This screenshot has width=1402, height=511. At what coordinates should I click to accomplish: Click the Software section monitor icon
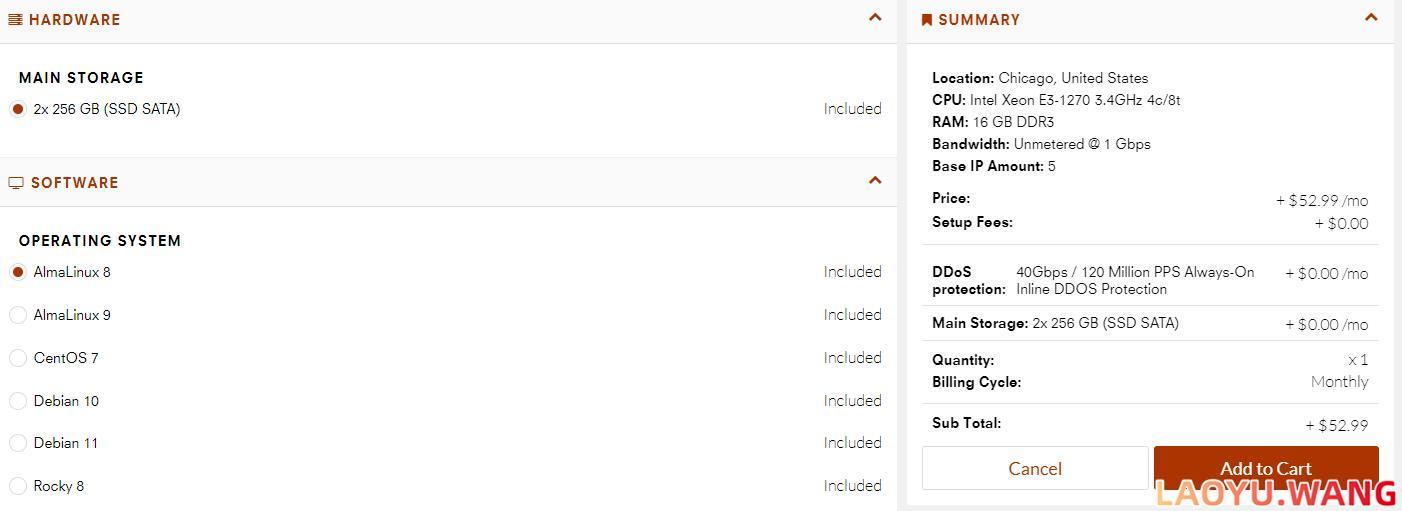point(16,183)
